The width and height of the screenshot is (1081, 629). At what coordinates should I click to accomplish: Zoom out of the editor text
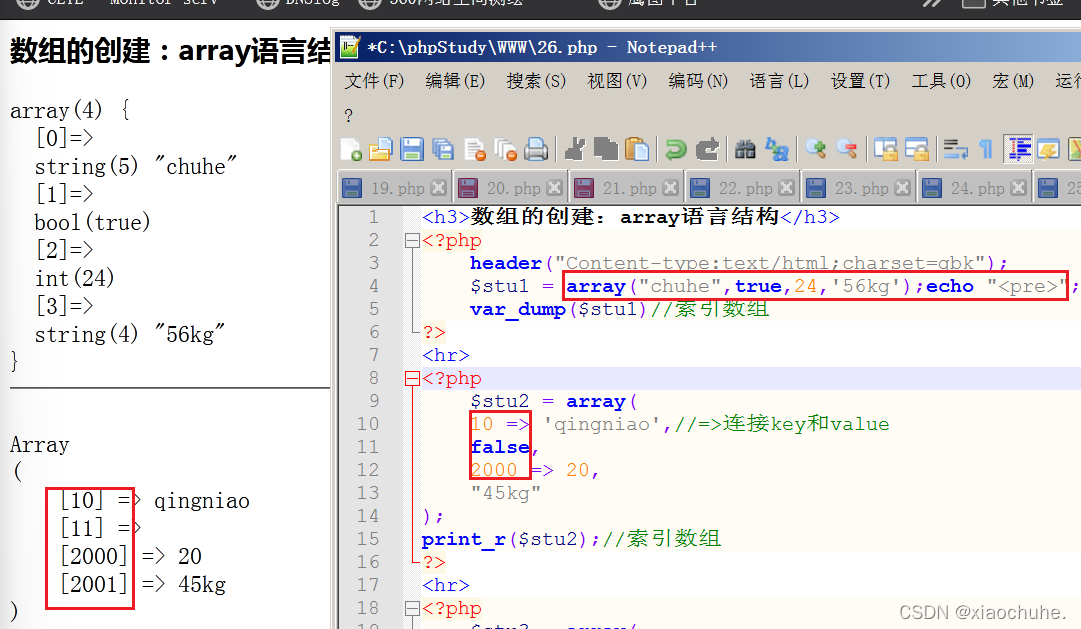coord(847,149)
